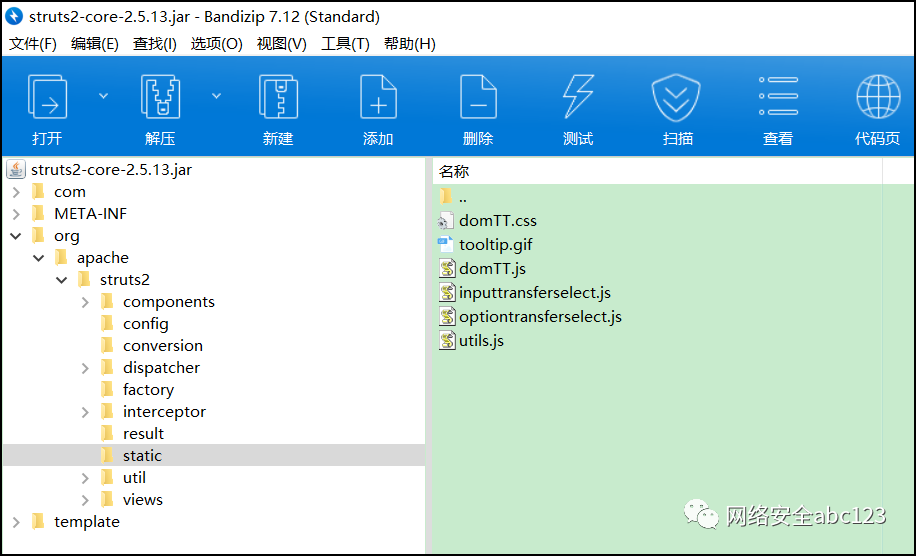Open the 视图(V) menu
This screenshot has height=556, width=916.
coord(282,44)
